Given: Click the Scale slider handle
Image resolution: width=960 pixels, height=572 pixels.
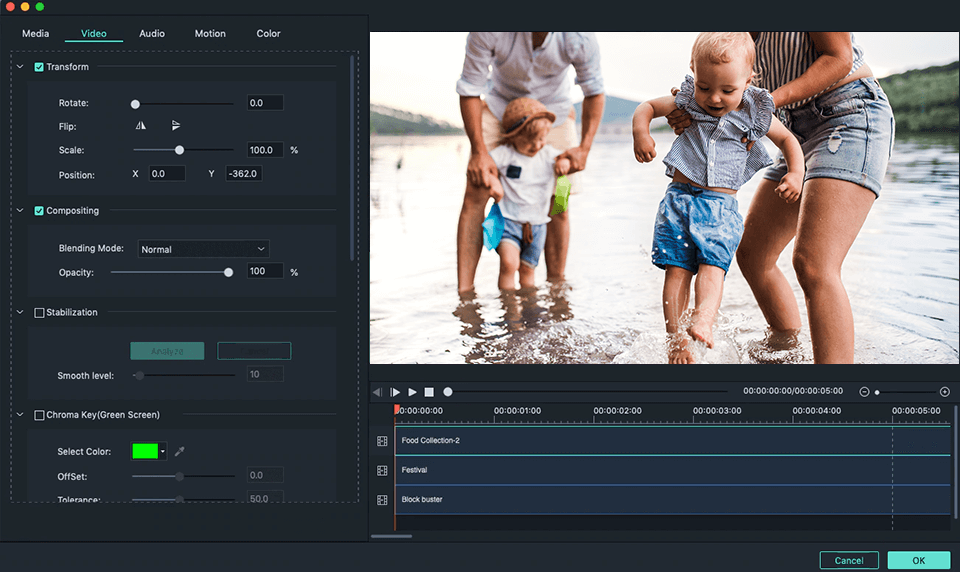Looking at the screenshot, I should click(179, 150).
